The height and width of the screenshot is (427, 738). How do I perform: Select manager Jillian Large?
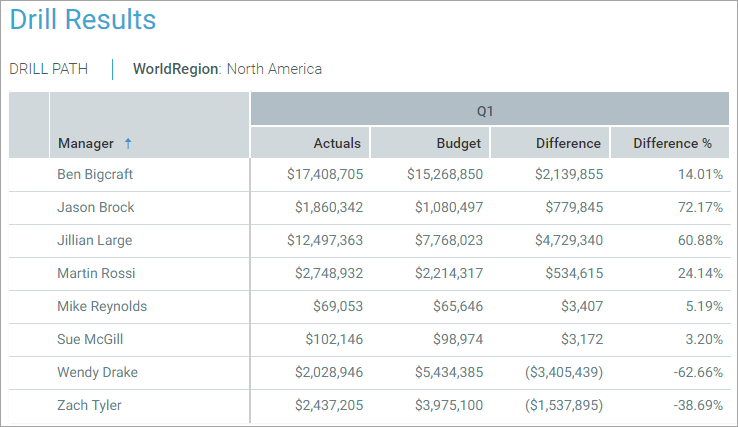(95, 240)
